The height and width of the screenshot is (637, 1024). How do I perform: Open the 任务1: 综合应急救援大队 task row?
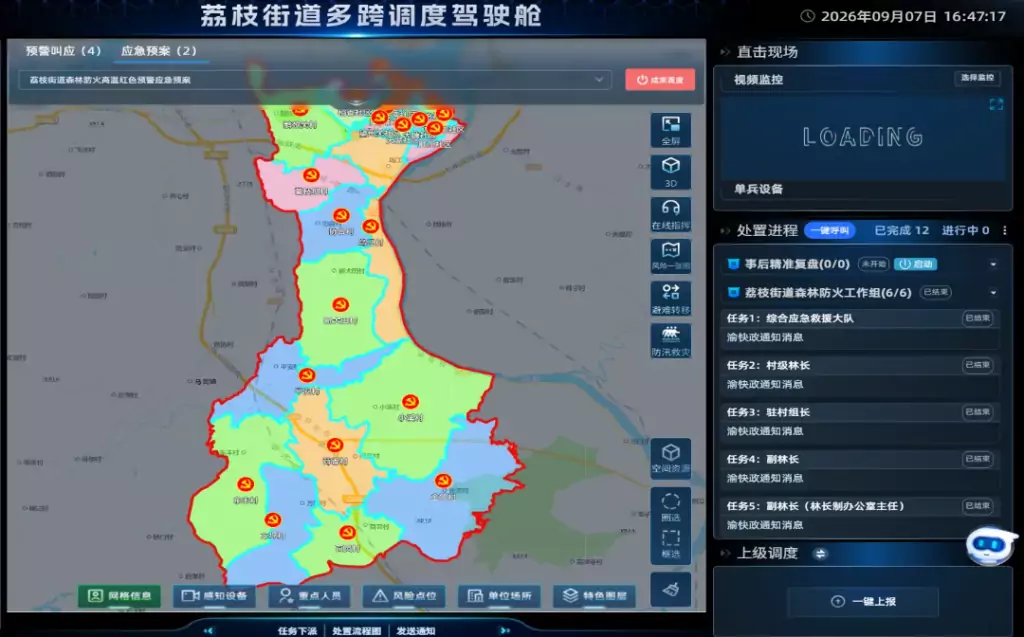tap(860, 327)
